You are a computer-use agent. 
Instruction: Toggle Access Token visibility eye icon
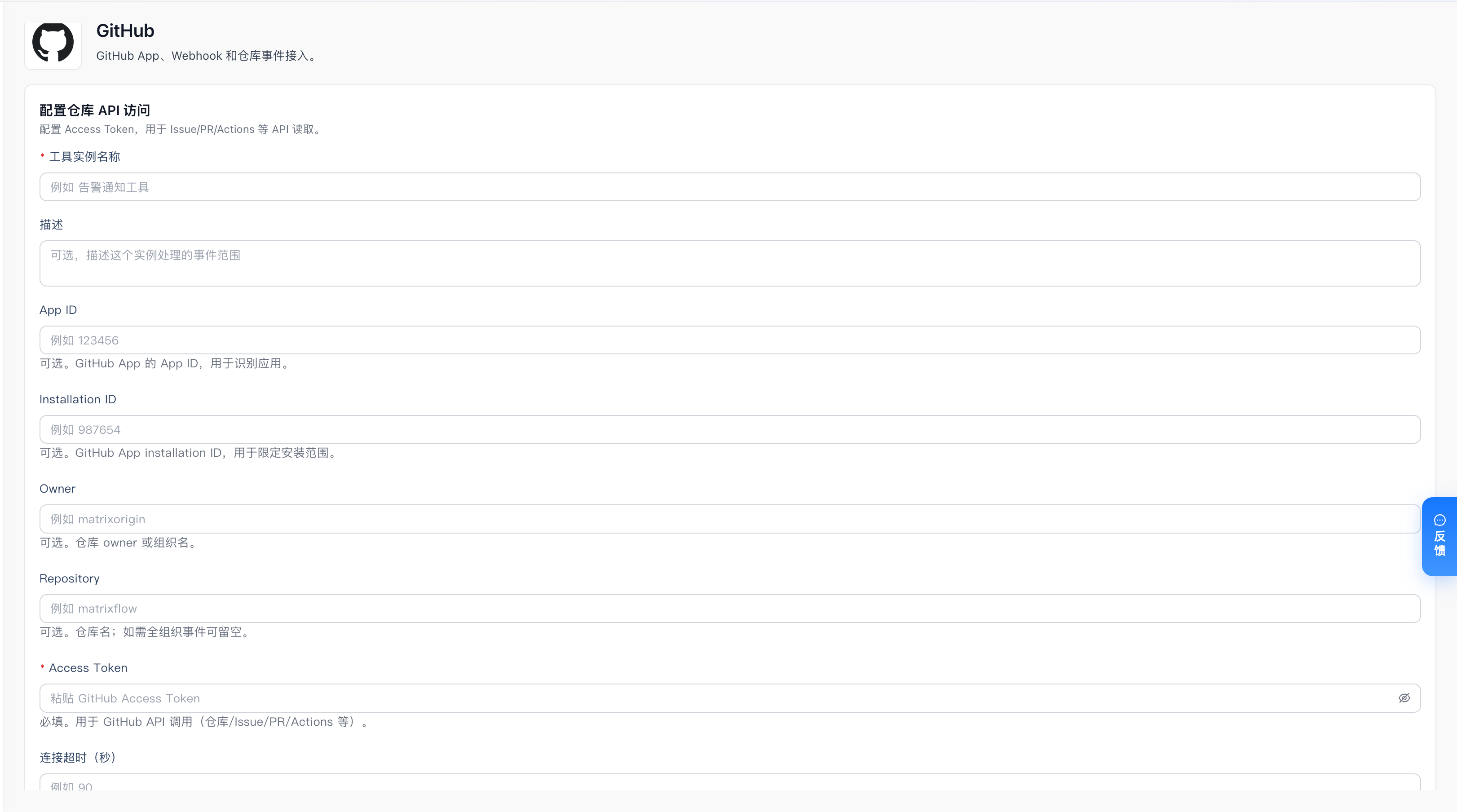click(x=1404, y=698)
